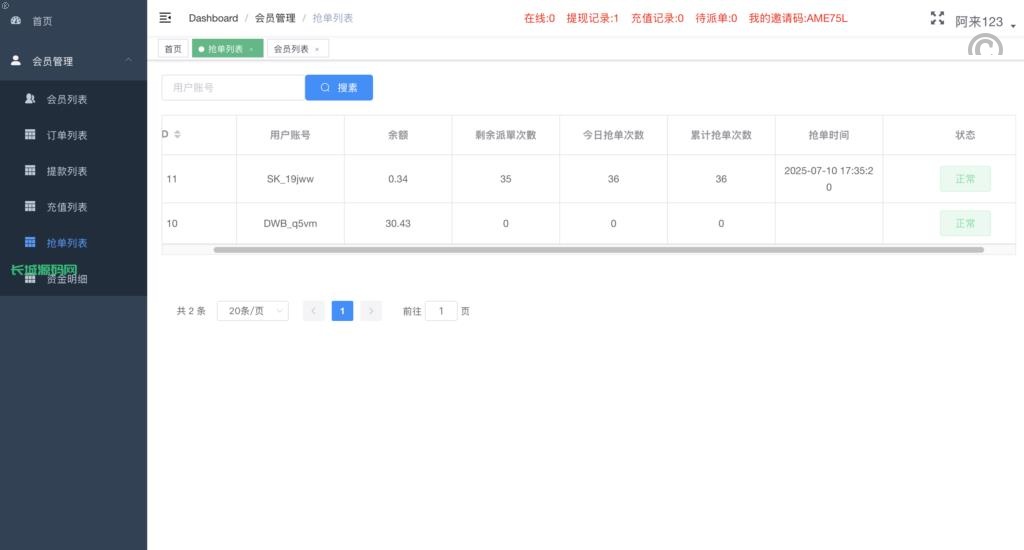
Task: Click the 抢单列表 grid icon
Action: pos(30,243)
